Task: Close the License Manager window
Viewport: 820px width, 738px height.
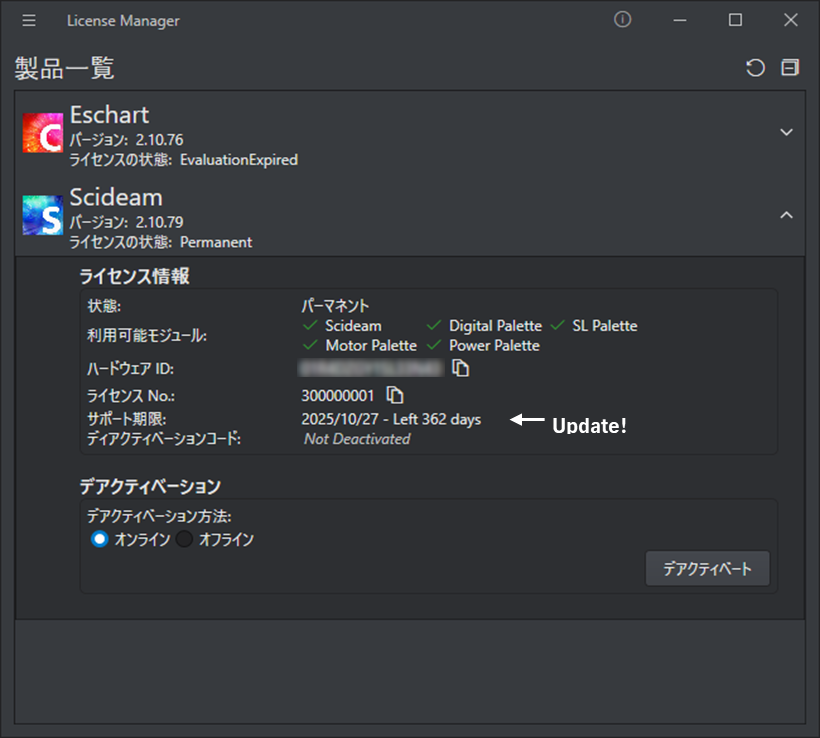Action: tap(791, 20)
